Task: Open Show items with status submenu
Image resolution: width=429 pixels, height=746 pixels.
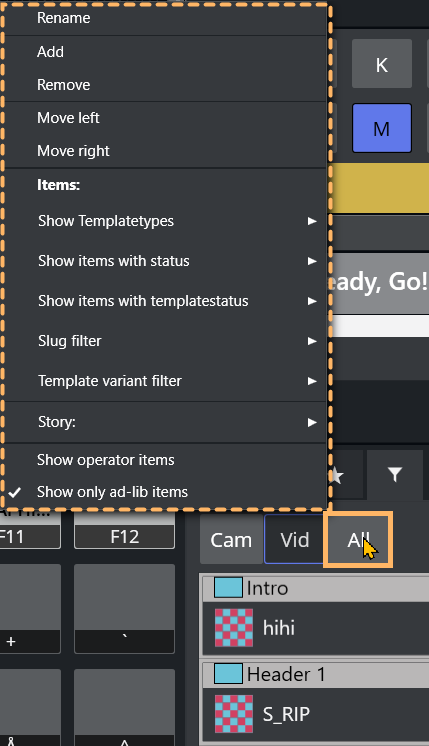Action: pyautogui.click(x=166, y=261)
